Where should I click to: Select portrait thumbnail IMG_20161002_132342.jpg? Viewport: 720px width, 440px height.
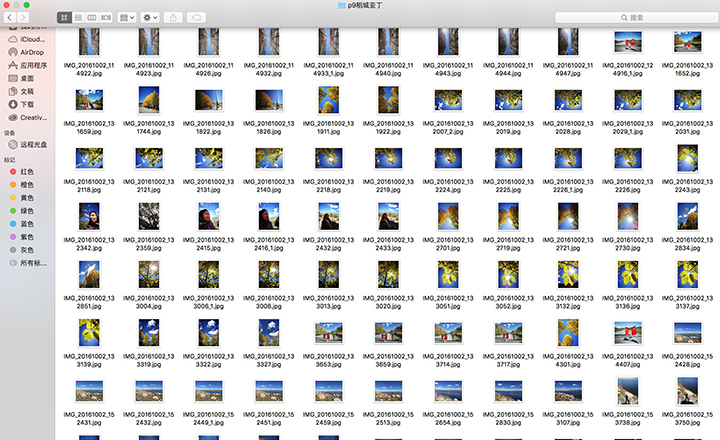pyautogui.click(x=89, y=216)
